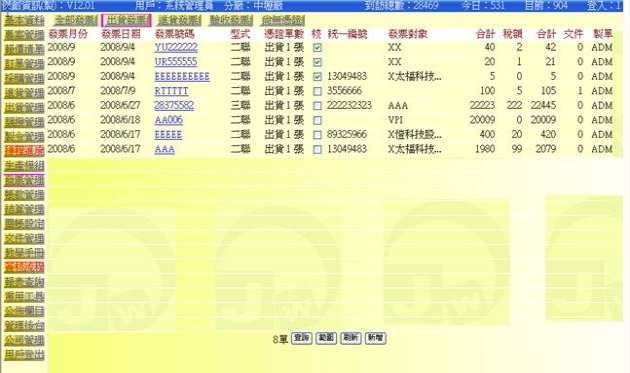Open 基本資料 in the sidebar menu
Viewport: 630px width, 373px height.
[24, 20]
